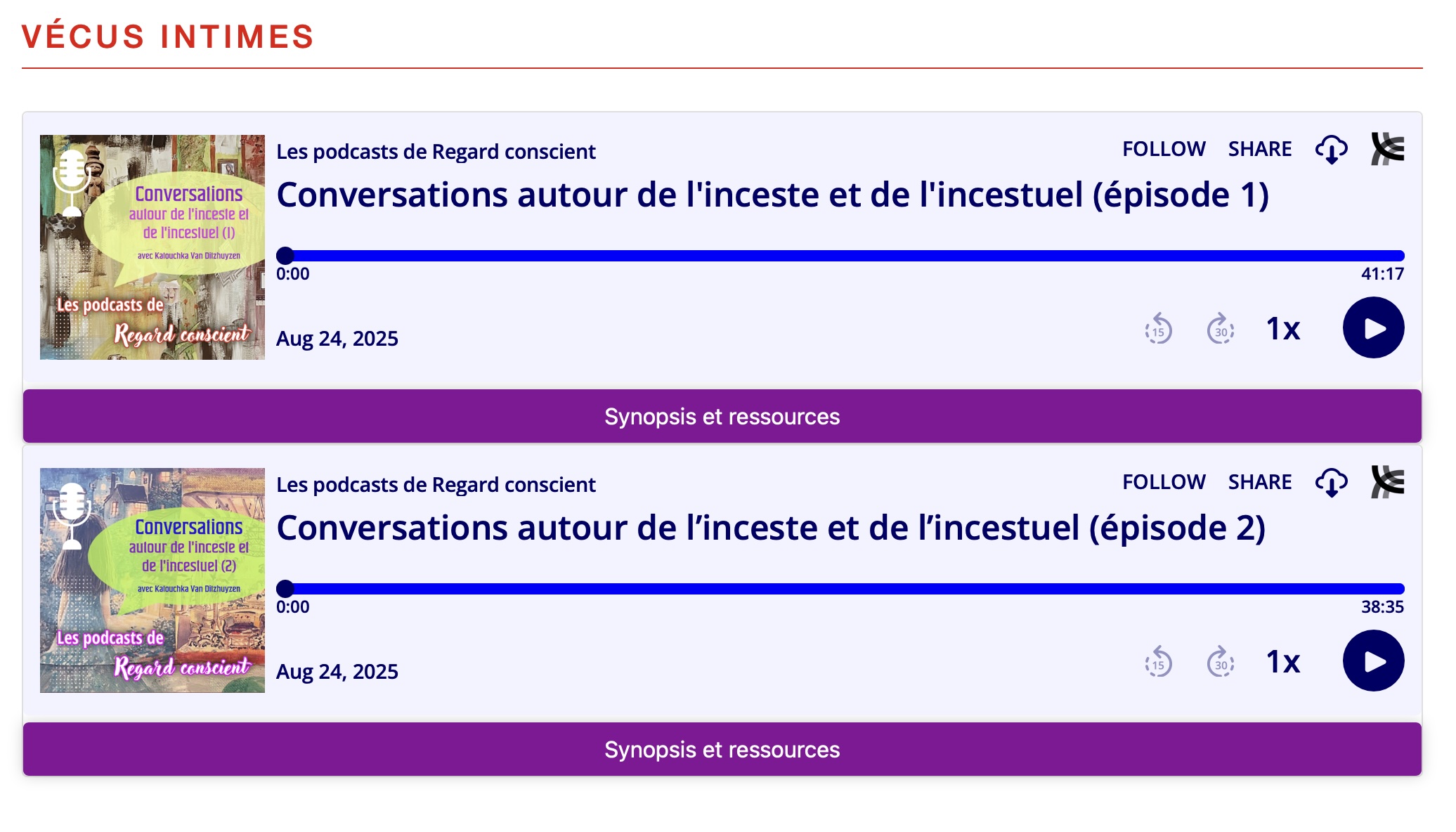Skip forward 30 seconds in episode 1
1456x832 pixels.
[1221, 329]
